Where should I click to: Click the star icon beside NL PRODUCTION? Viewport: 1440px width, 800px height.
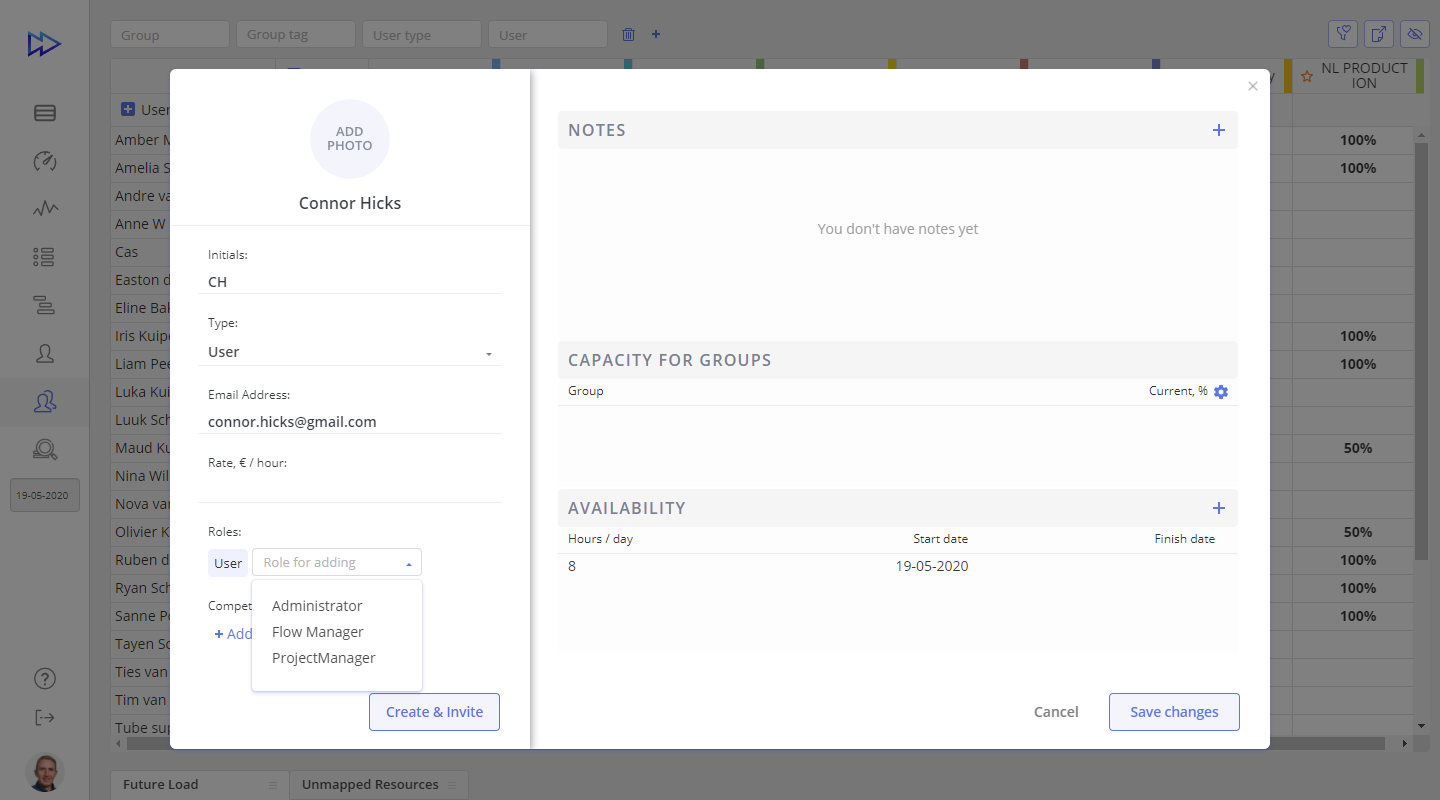point(1306,76)
